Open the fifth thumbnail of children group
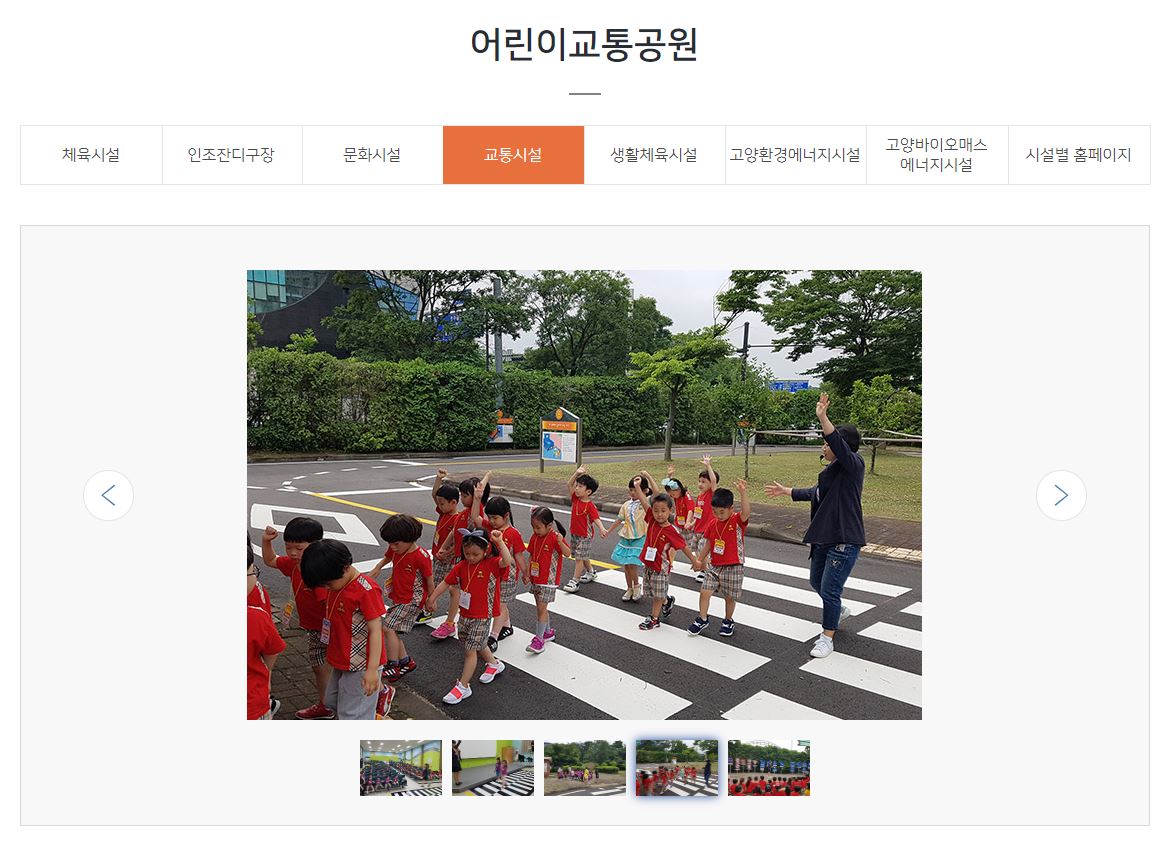The height and width of the screenshot is (856, 1172). [768, 768]
